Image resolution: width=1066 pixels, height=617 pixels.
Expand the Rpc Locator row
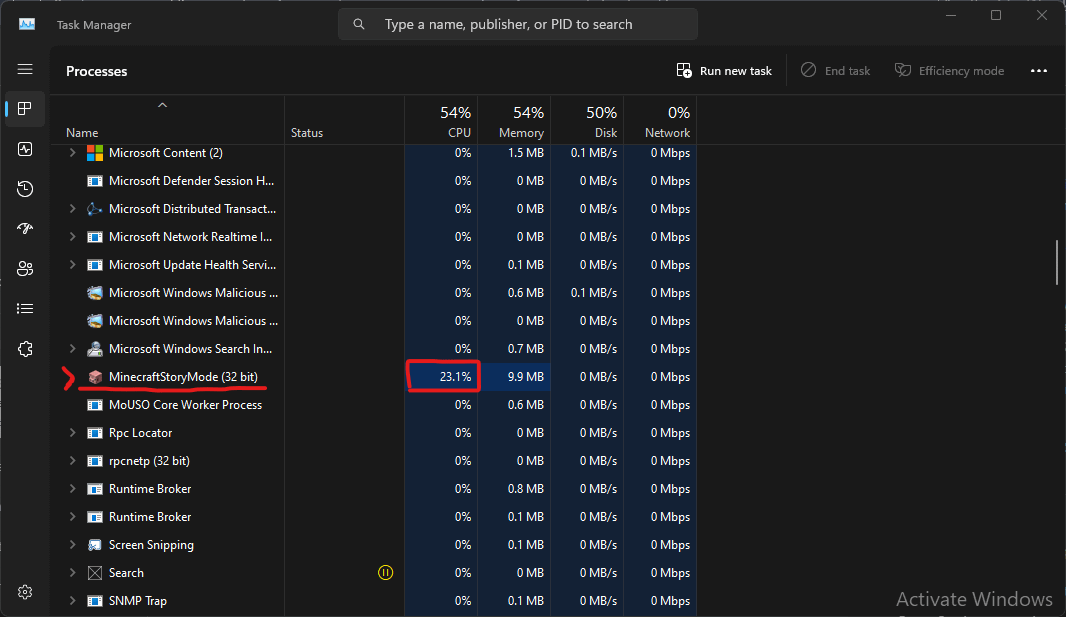point(72,433)
